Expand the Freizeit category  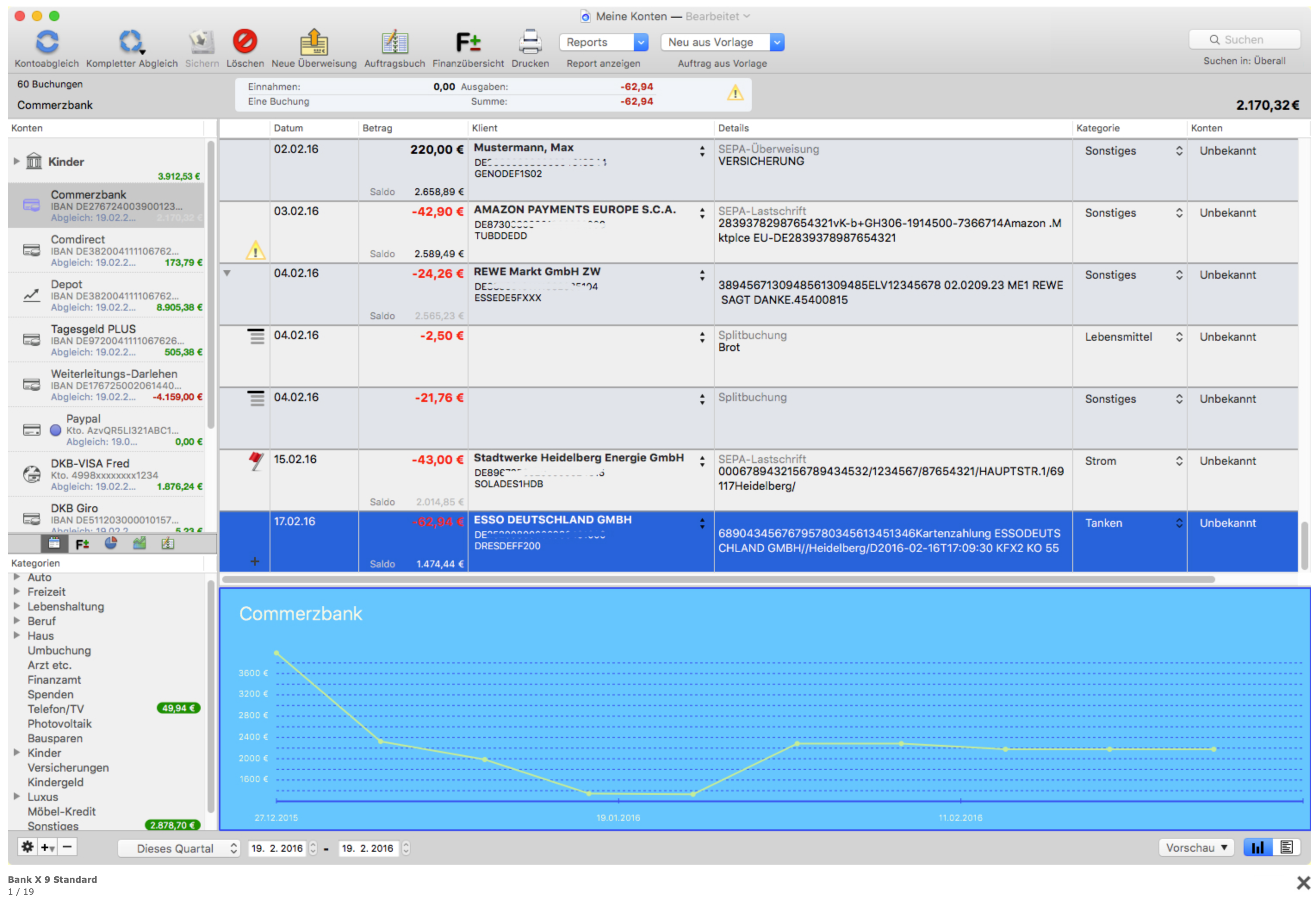(x=16, y=591)
